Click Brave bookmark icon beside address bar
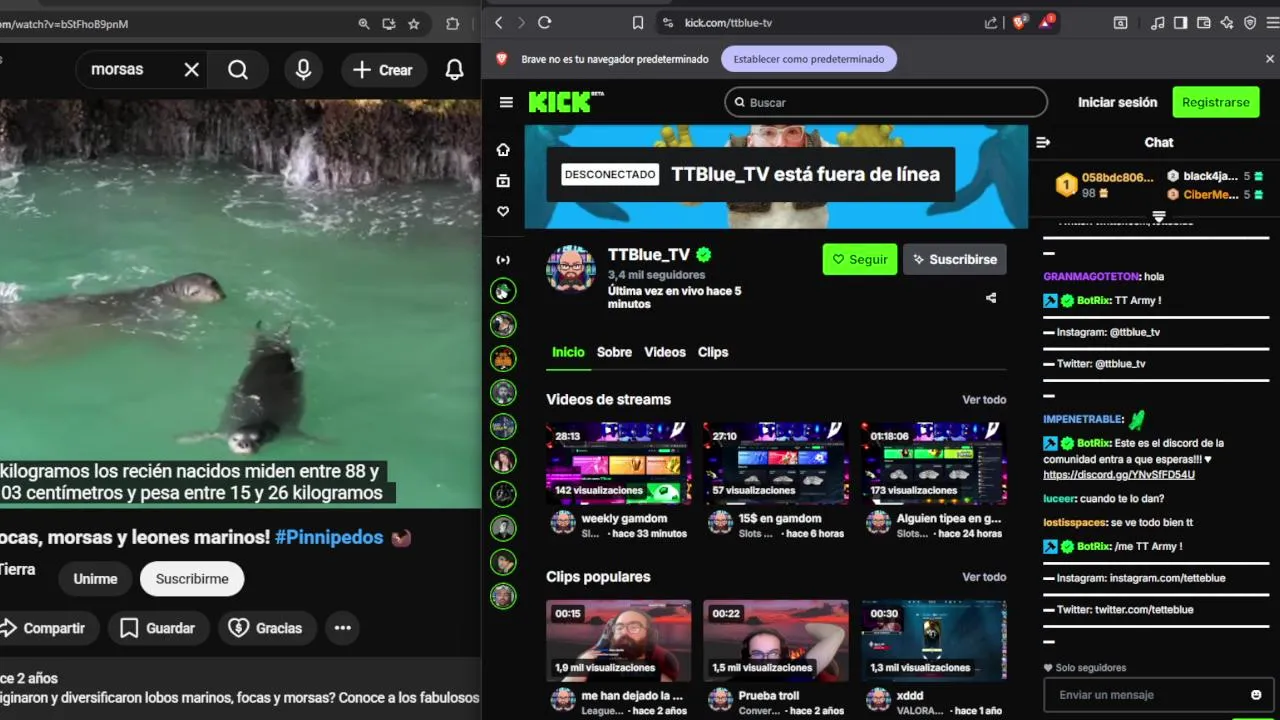This screenshot has height=720, width=1280. click(x=638, y=23)
